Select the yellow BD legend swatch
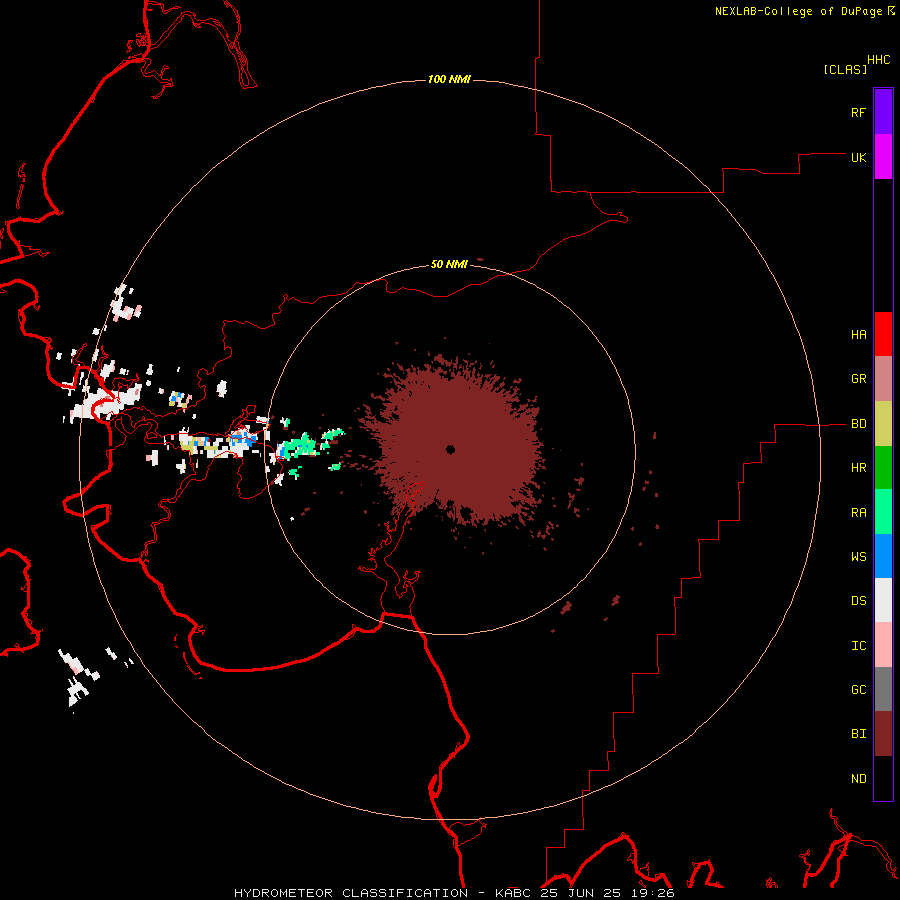This screenshot has height=900, width=900. (883, 424)
